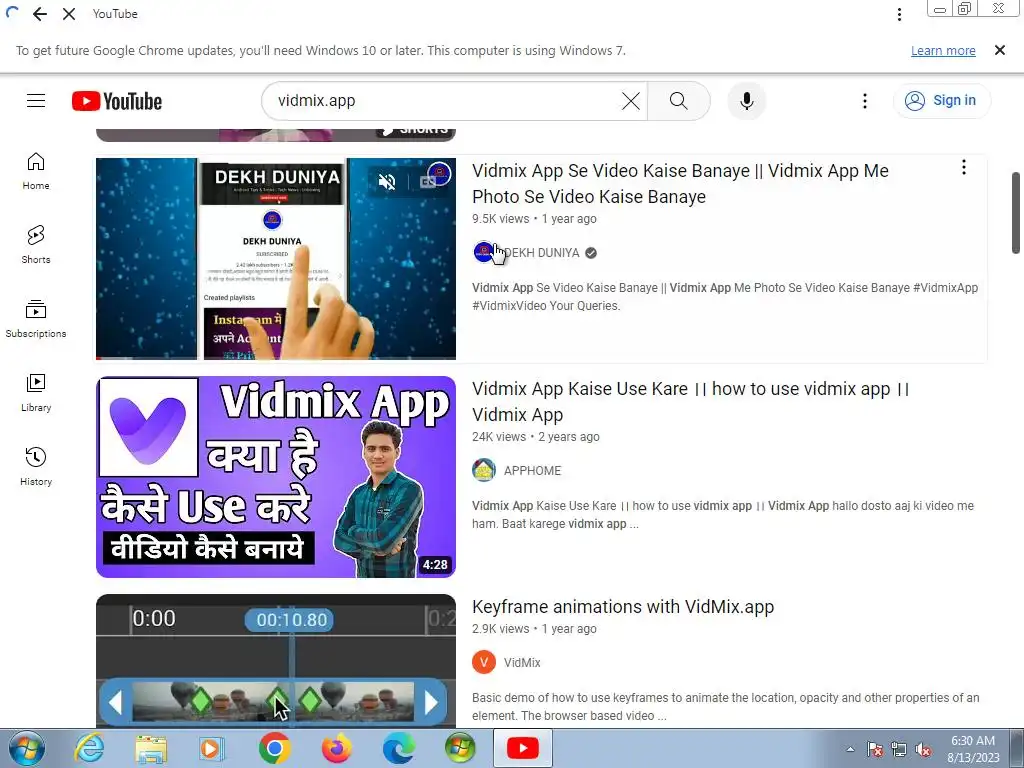The width and height of the screenshot is (1024, 768).
Task: Launch Microsoft Edge from the taskbar
Action: pos(398,748)
